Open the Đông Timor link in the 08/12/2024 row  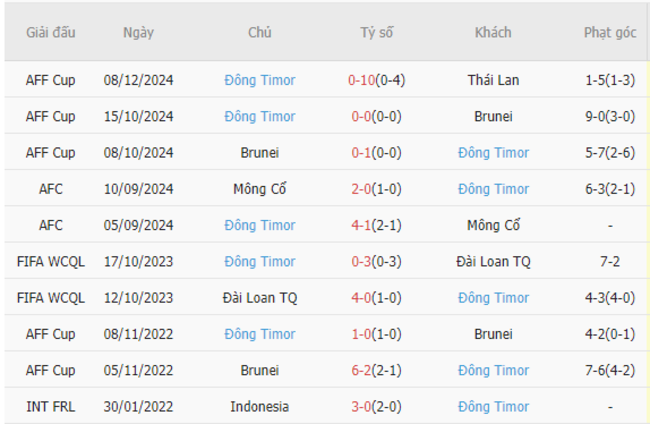(260, 80)
